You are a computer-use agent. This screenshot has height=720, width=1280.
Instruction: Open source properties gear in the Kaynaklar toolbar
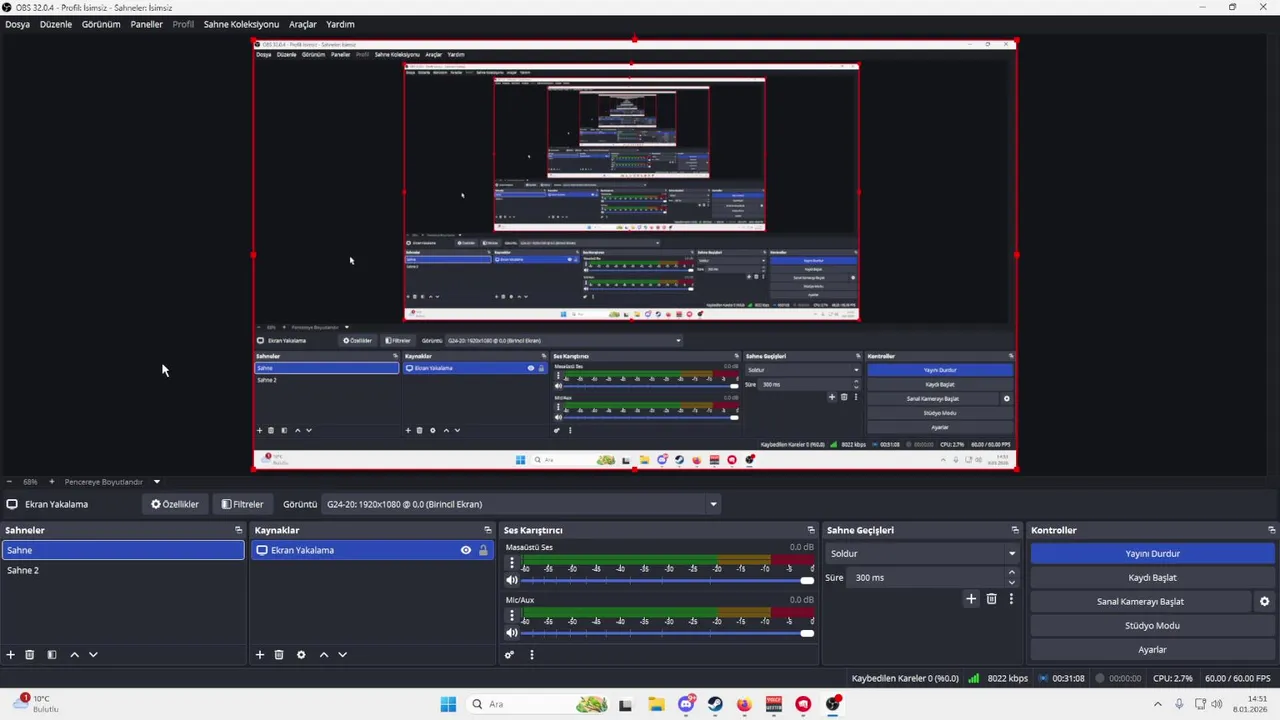[x=301, y=655]
